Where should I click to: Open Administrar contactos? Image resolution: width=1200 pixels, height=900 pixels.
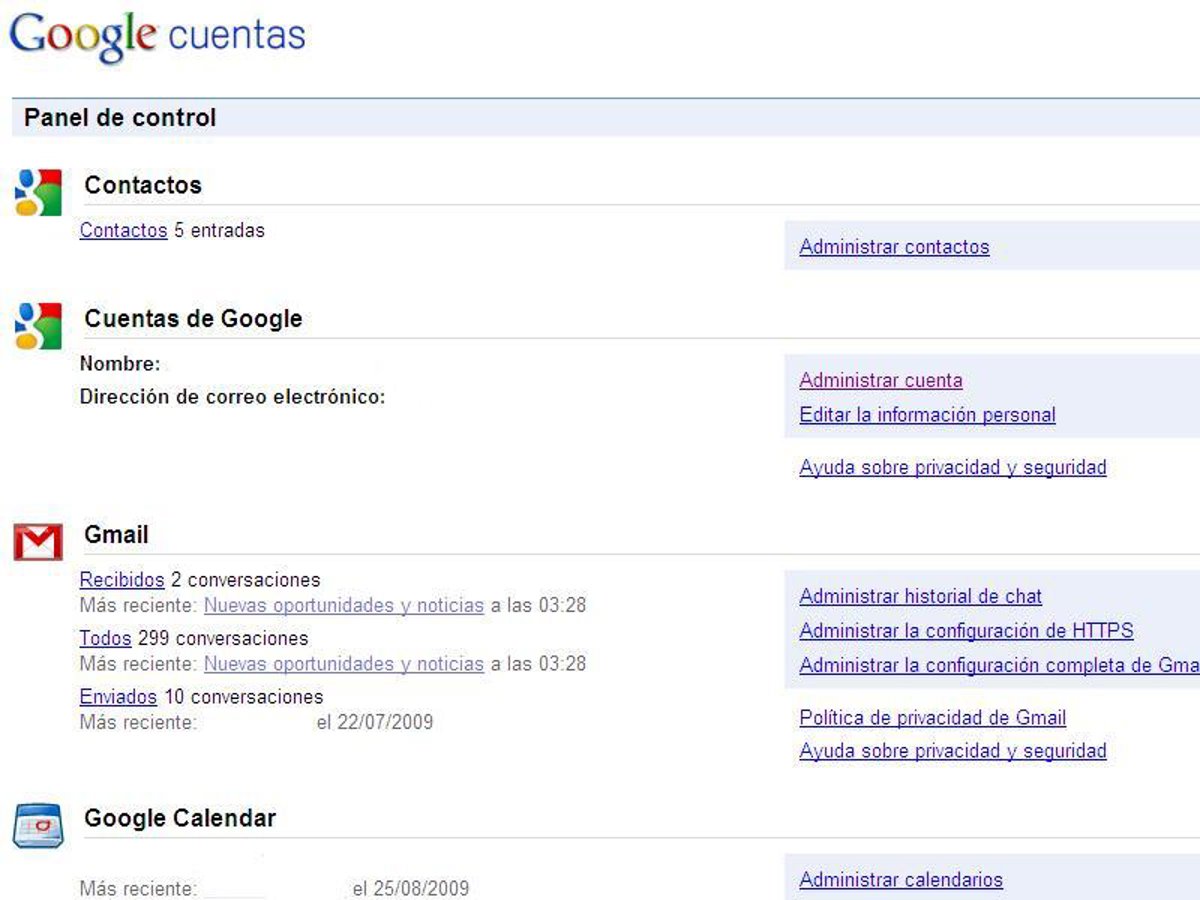coord(894,247)
